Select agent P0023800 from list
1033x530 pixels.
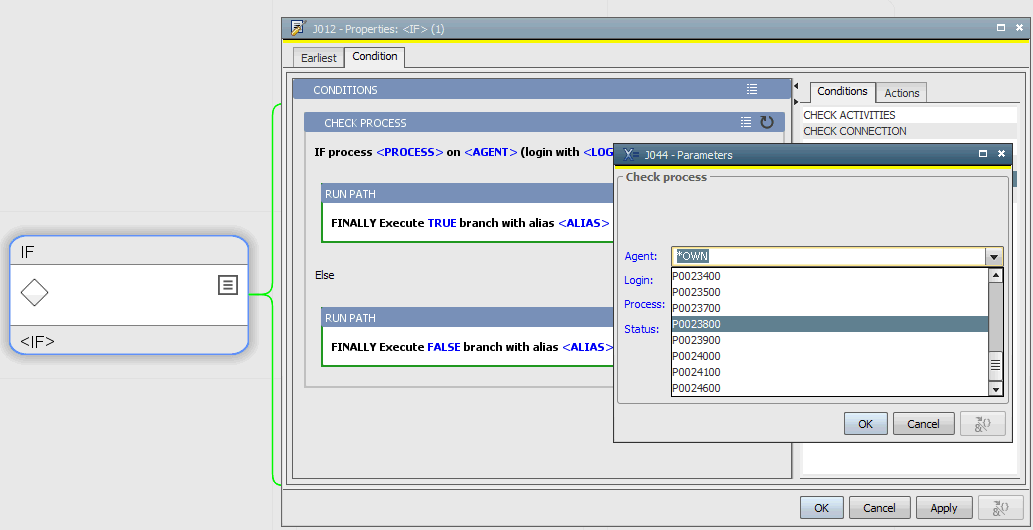(830, 324)
